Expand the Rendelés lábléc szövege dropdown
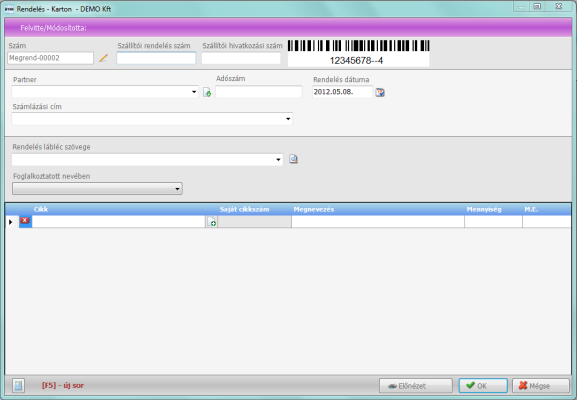The width and height of the screenshot is (577, 400). [x=278, y=160]
